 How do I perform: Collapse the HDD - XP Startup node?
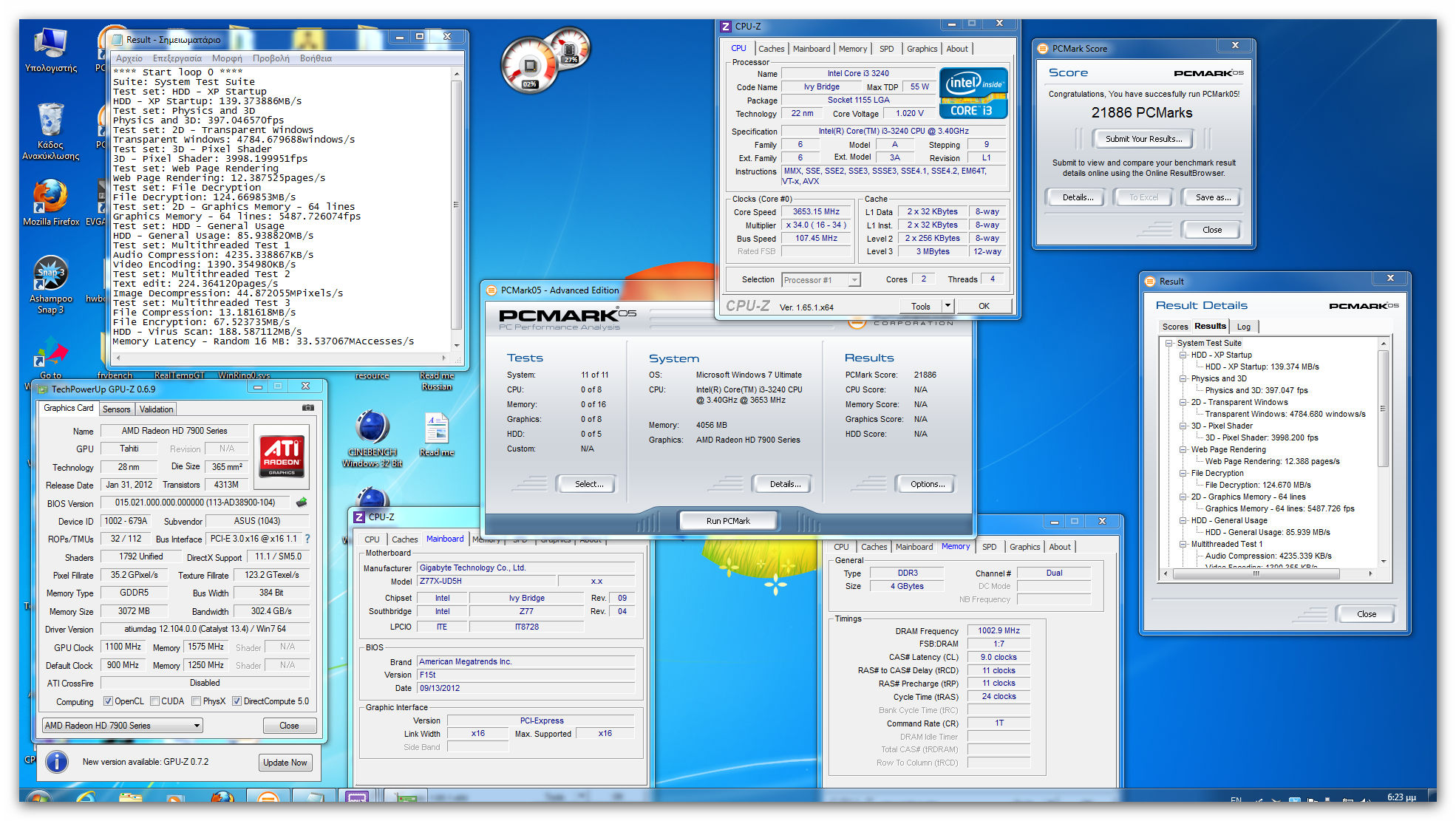pos(1183,355)
